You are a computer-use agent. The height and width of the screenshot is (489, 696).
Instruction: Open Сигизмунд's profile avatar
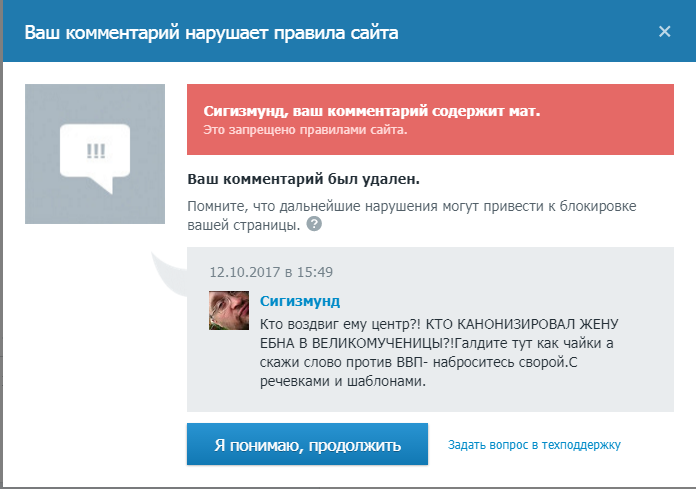point(229,310)
